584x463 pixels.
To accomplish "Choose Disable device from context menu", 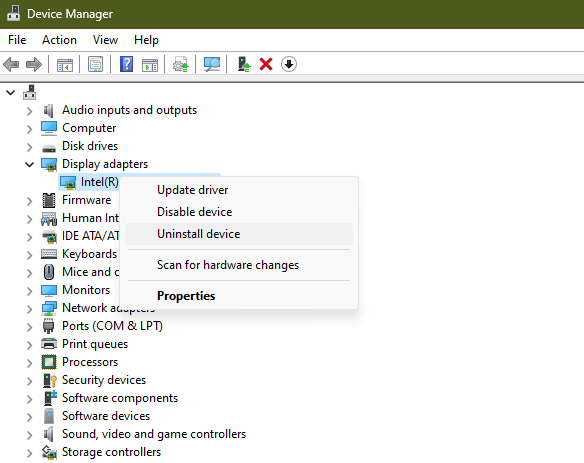I will pyautogui.click(x=239, y=212).
